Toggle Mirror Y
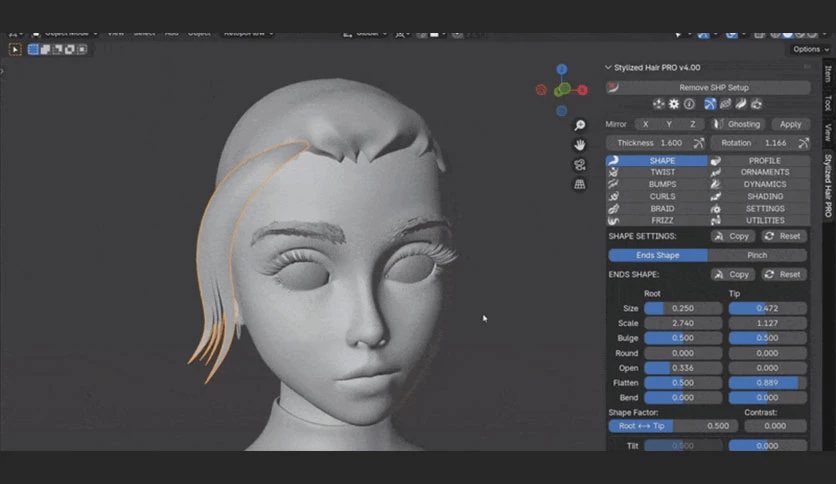Image resolution: width=836 pixels, height=484 pixels. (669, 124)
